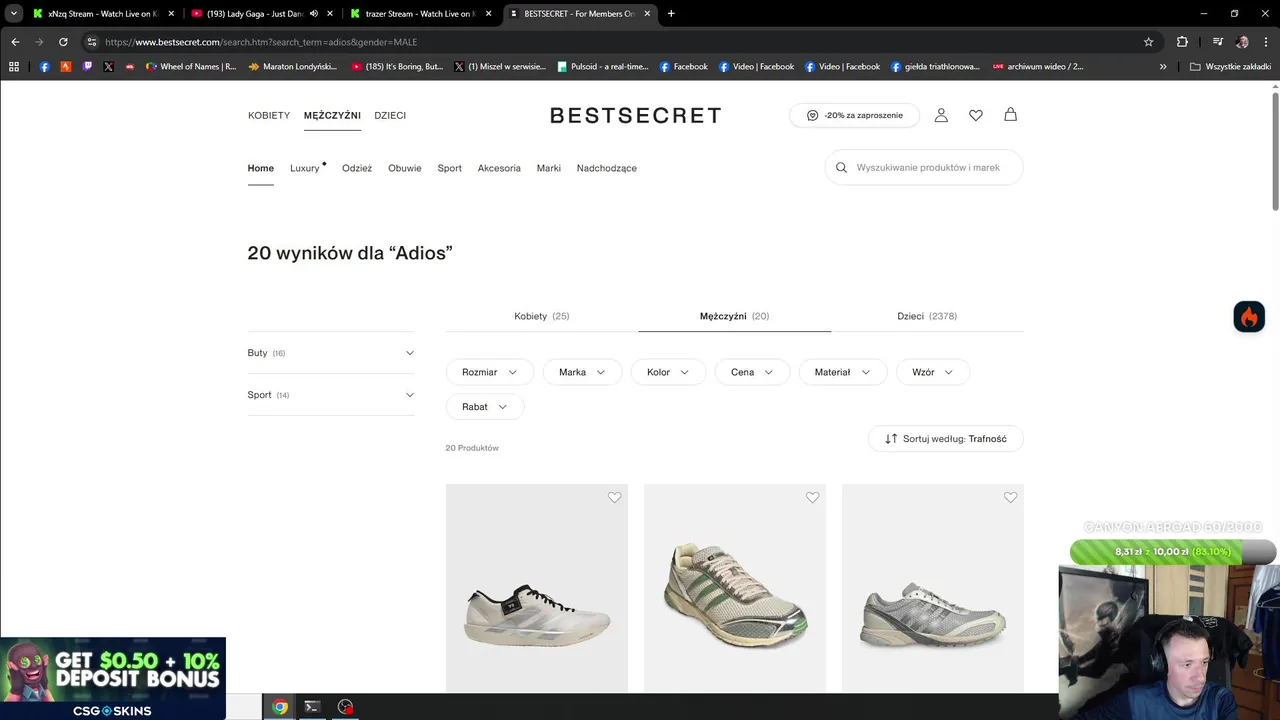This screenshot has width=1280, height=720.
Task: Open the Rozmiar filter dropdown
Action: point(489,372)
